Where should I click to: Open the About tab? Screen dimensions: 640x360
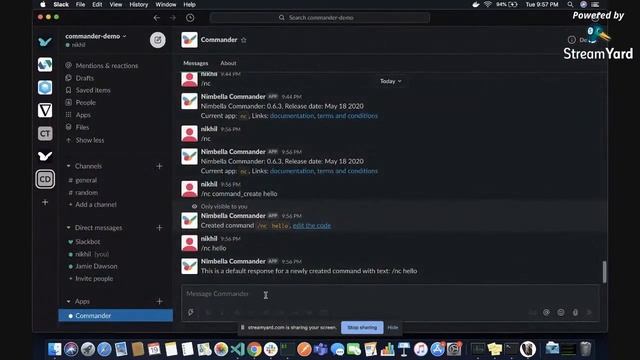click(228, 63)
